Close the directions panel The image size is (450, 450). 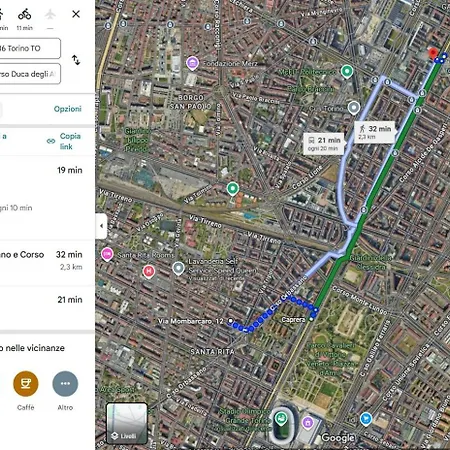pyautogui.click(x=76, y=14)
